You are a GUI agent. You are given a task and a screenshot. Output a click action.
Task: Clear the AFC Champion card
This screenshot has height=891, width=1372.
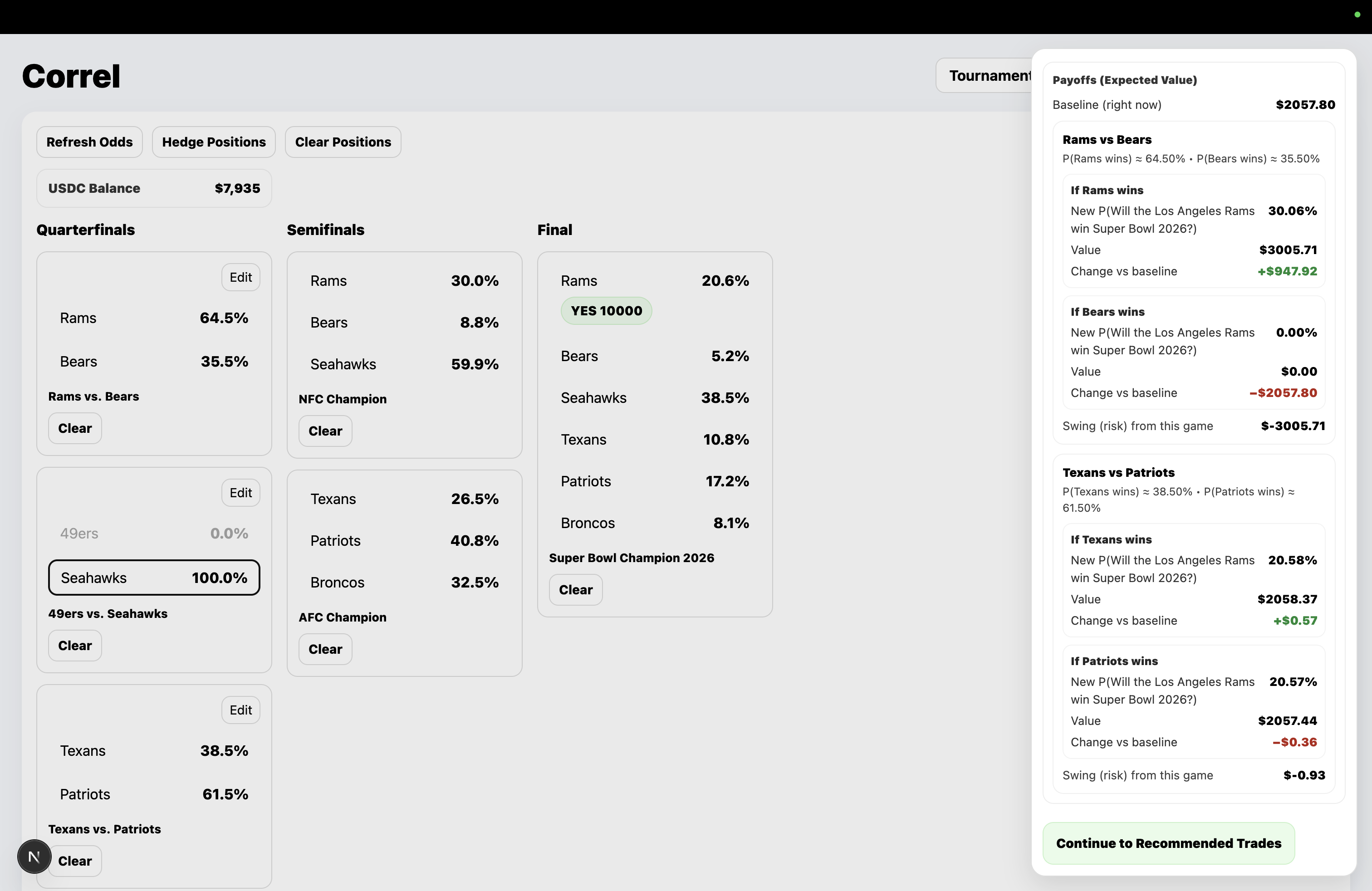[325, 650]
